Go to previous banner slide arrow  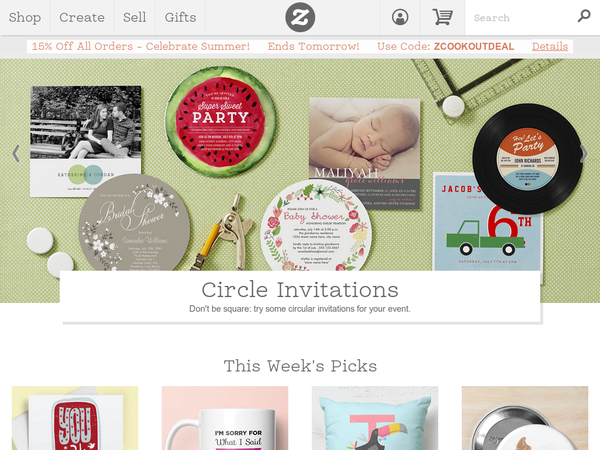coord(16,153)
